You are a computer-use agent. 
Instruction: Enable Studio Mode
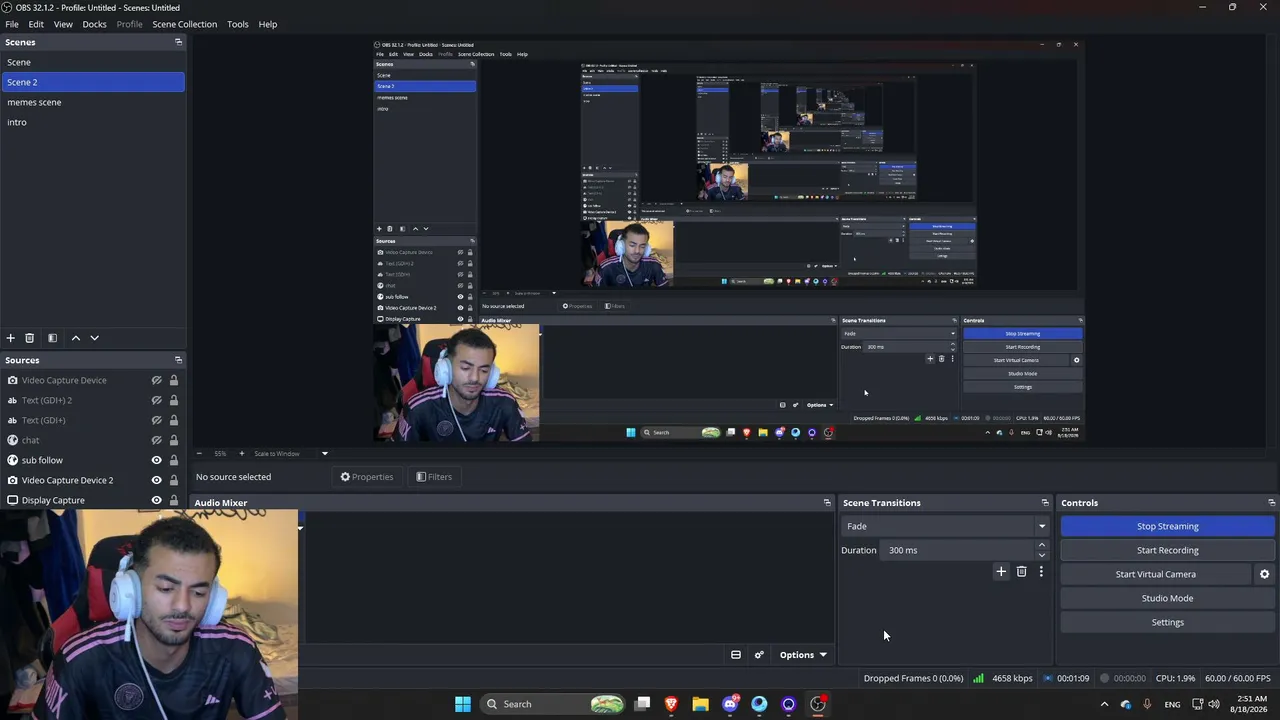click(x=1167, y=598)
